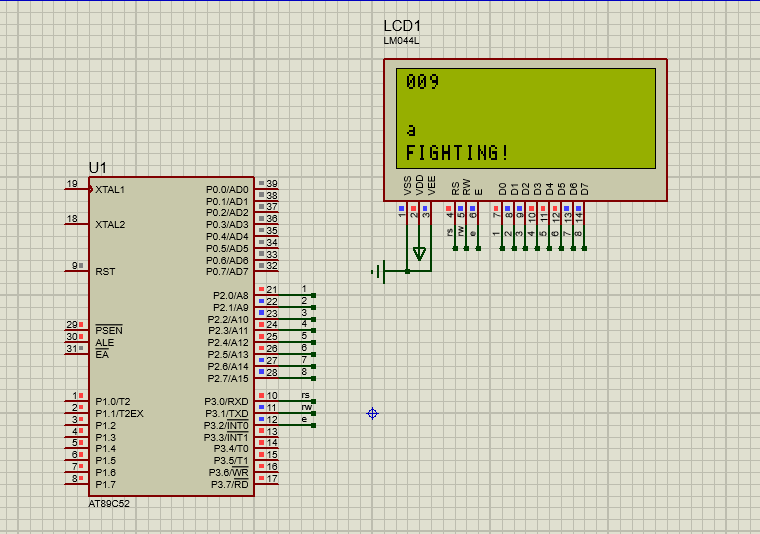760x534 pixels.
Task: Select the D7 pin label on LCD
Action: tap(585, 189)
